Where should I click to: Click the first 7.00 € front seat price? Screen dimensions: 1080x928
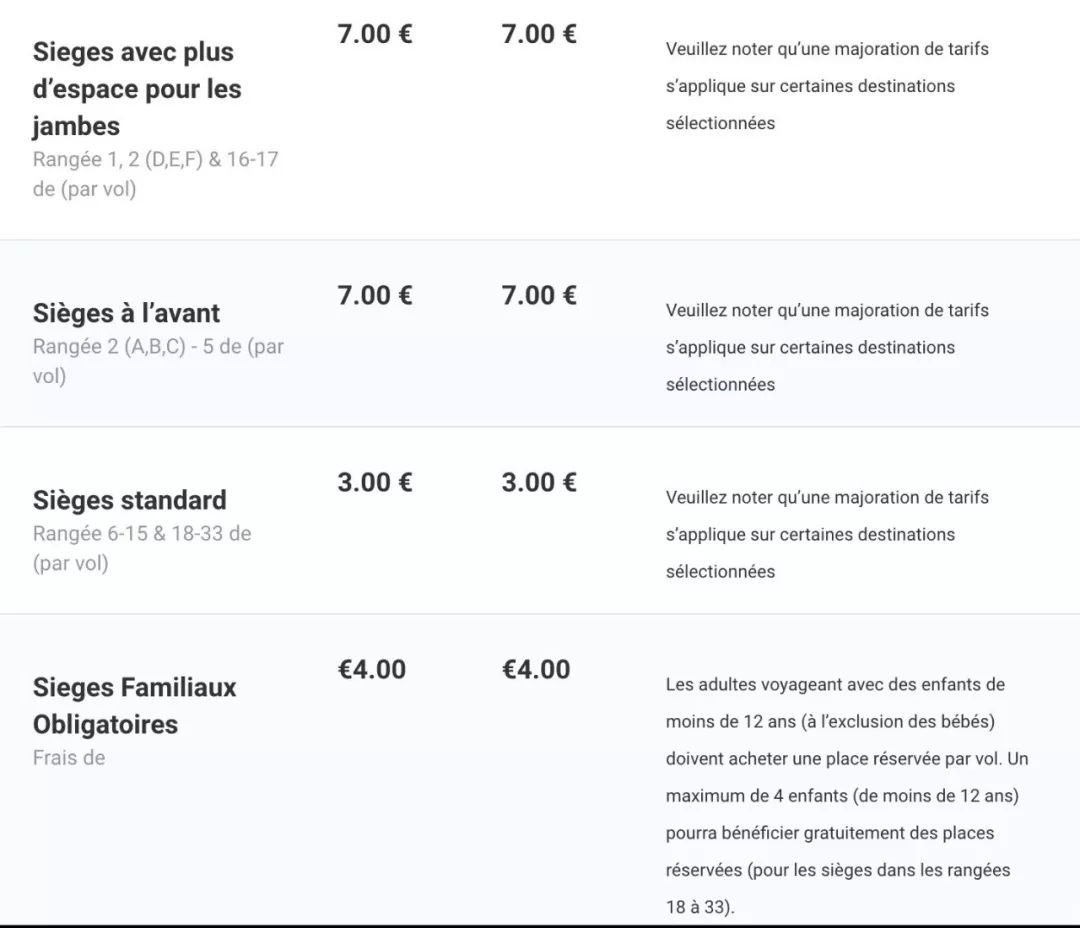tap(375, 295)
